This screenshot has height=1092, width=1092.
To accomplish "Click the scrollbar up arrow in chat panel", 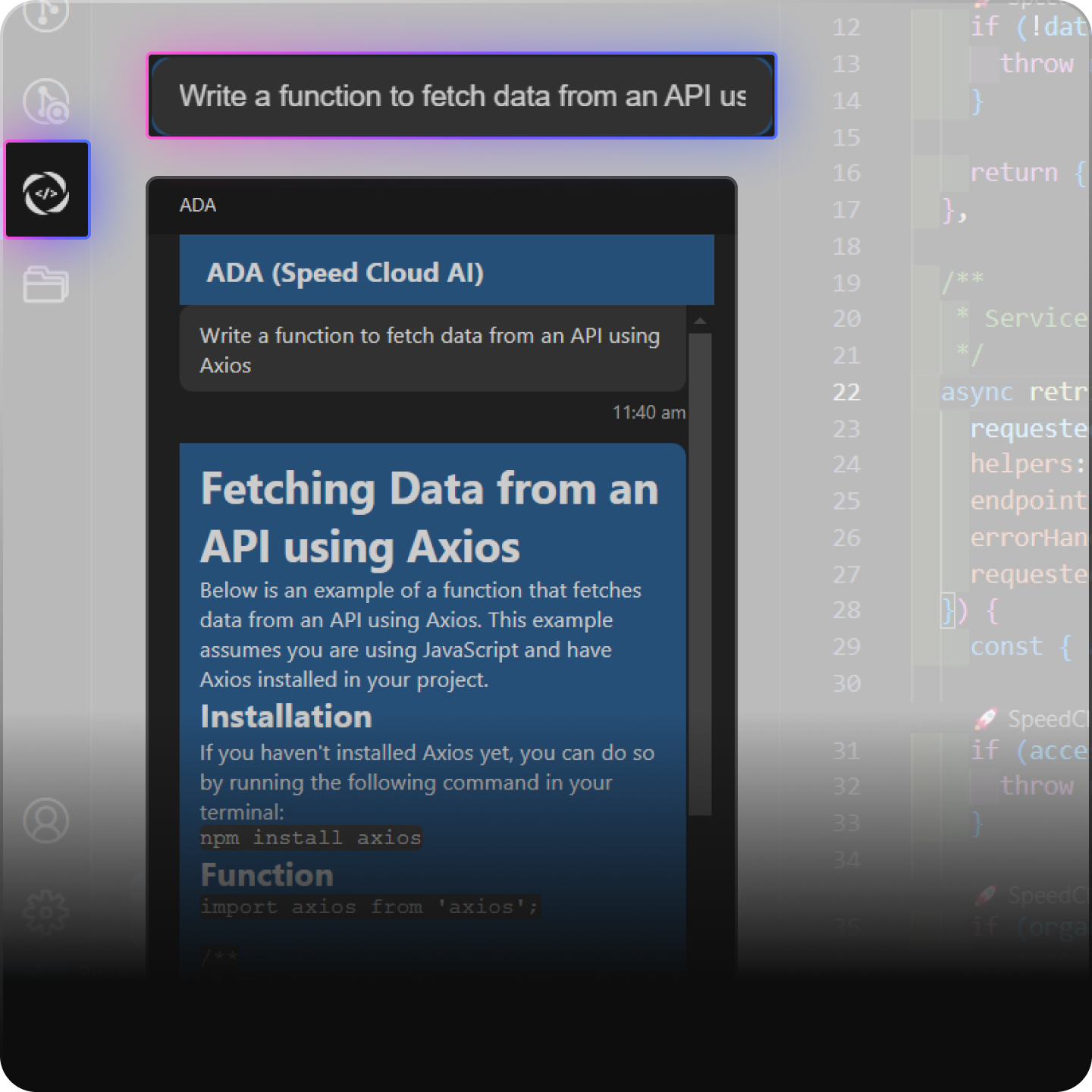I will click(701, 321).
